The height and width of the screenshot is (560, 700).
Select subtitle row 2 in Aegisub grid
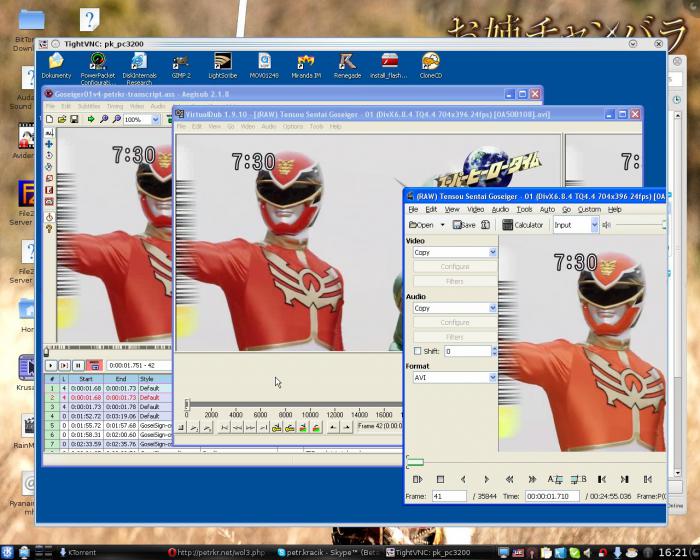coord(108,397)
